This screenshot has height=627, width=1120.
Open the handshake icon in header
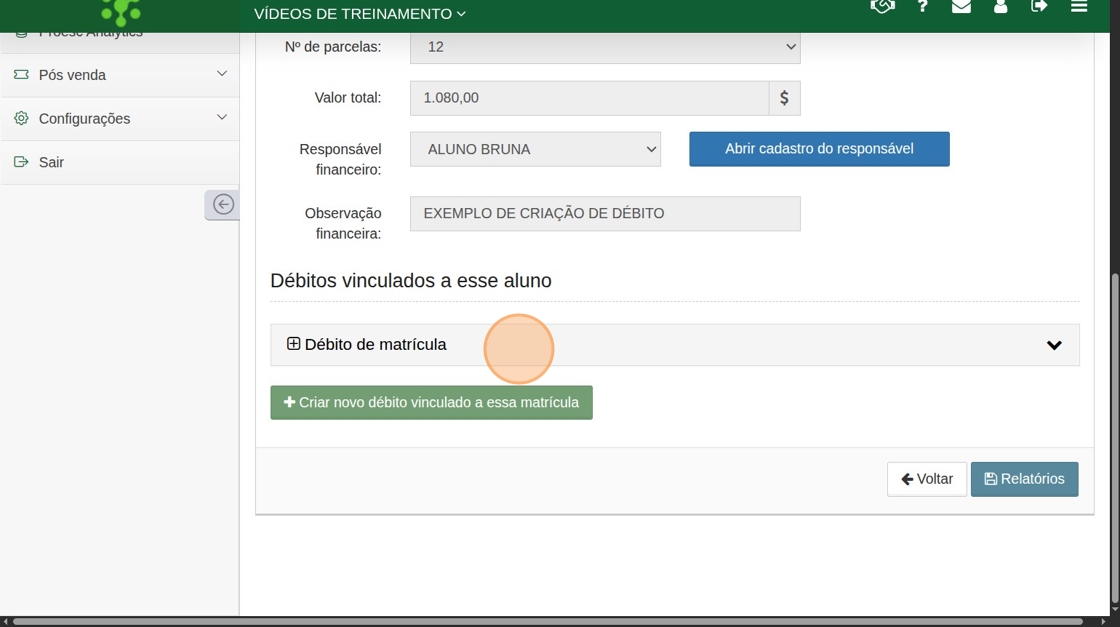coord(882,6)
